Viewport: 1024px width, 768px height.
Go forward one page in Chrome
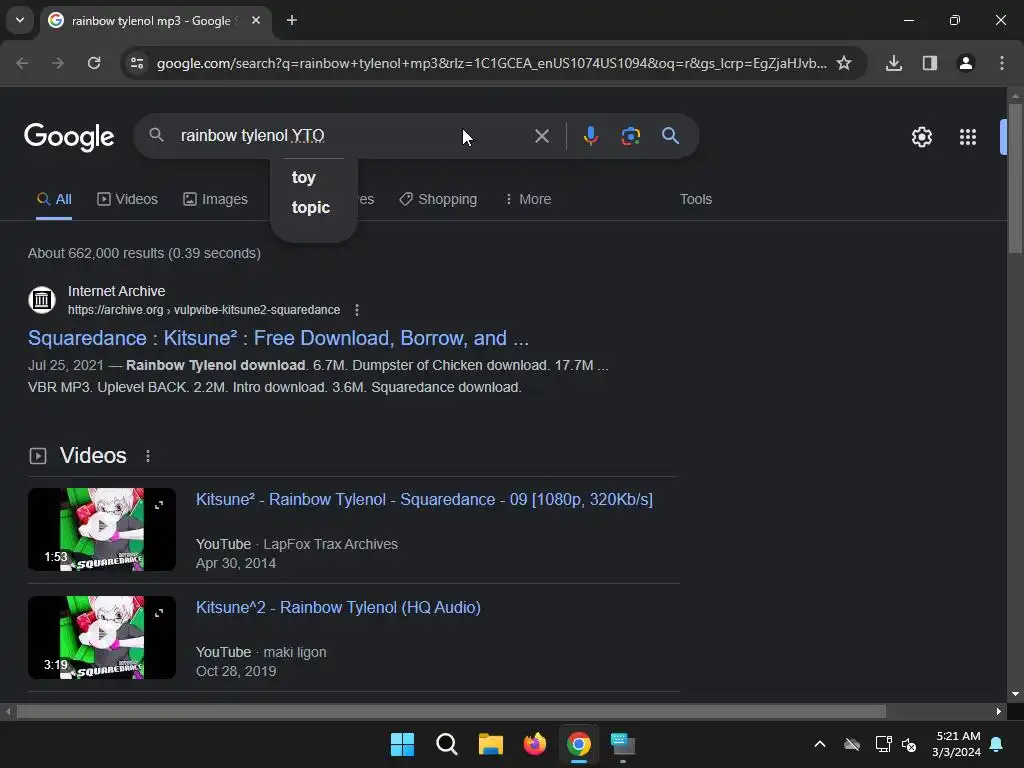click(58, 63)
